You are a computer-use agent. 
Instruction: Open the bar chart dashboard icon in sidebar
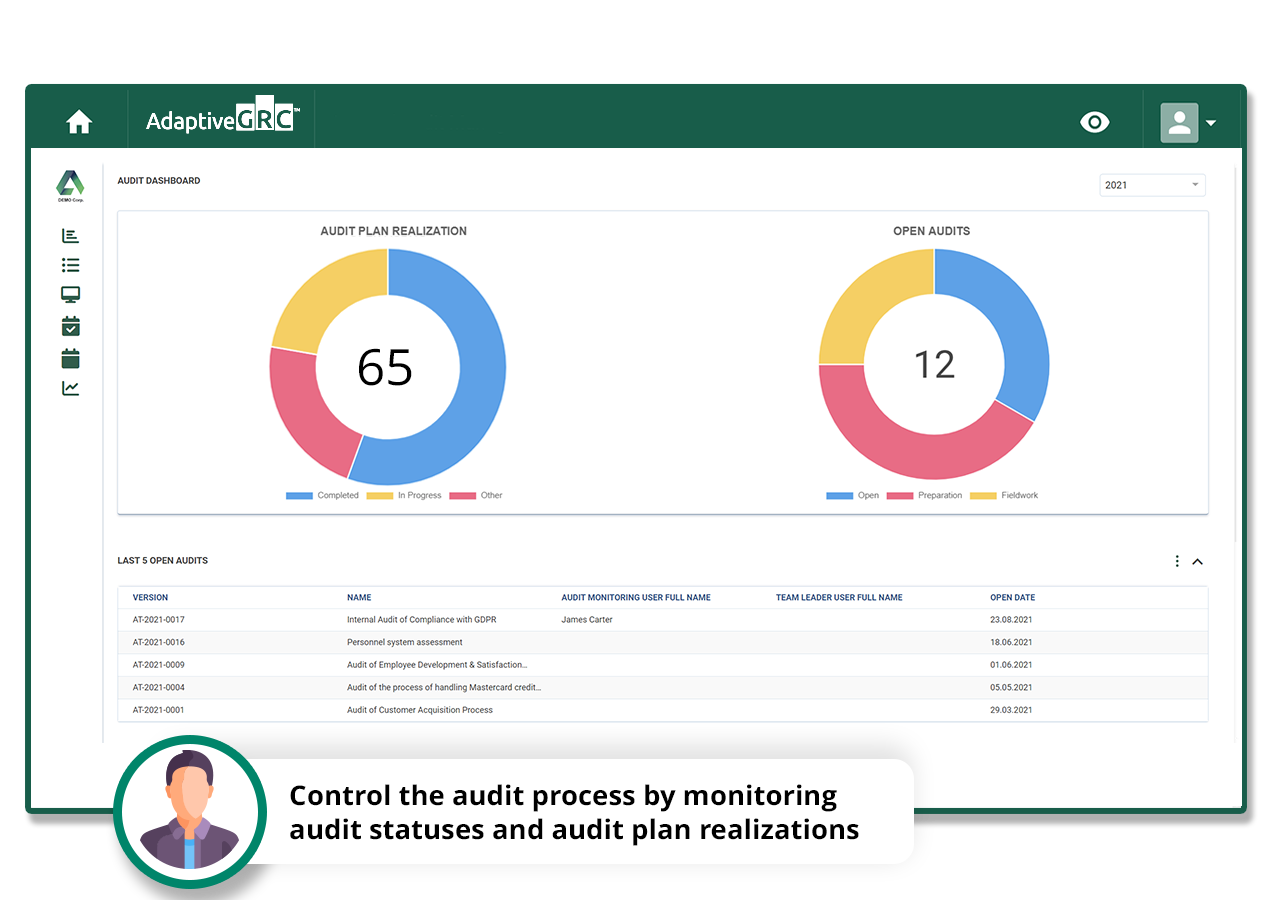point(70,235)
